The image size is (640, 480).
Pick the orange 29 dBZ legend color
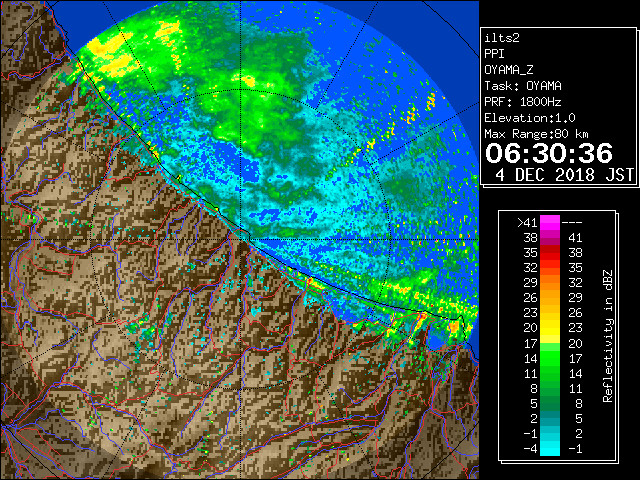[x=550, y=283]
